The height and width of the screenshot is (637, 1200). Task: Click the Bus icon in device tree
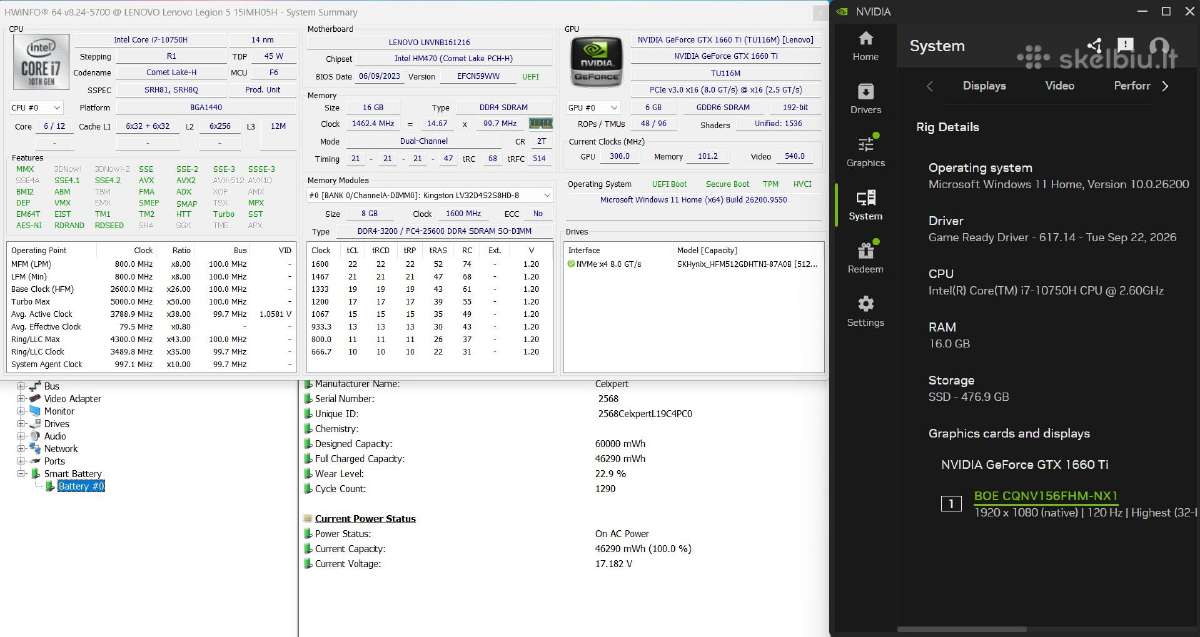click(x=36, y=386)
